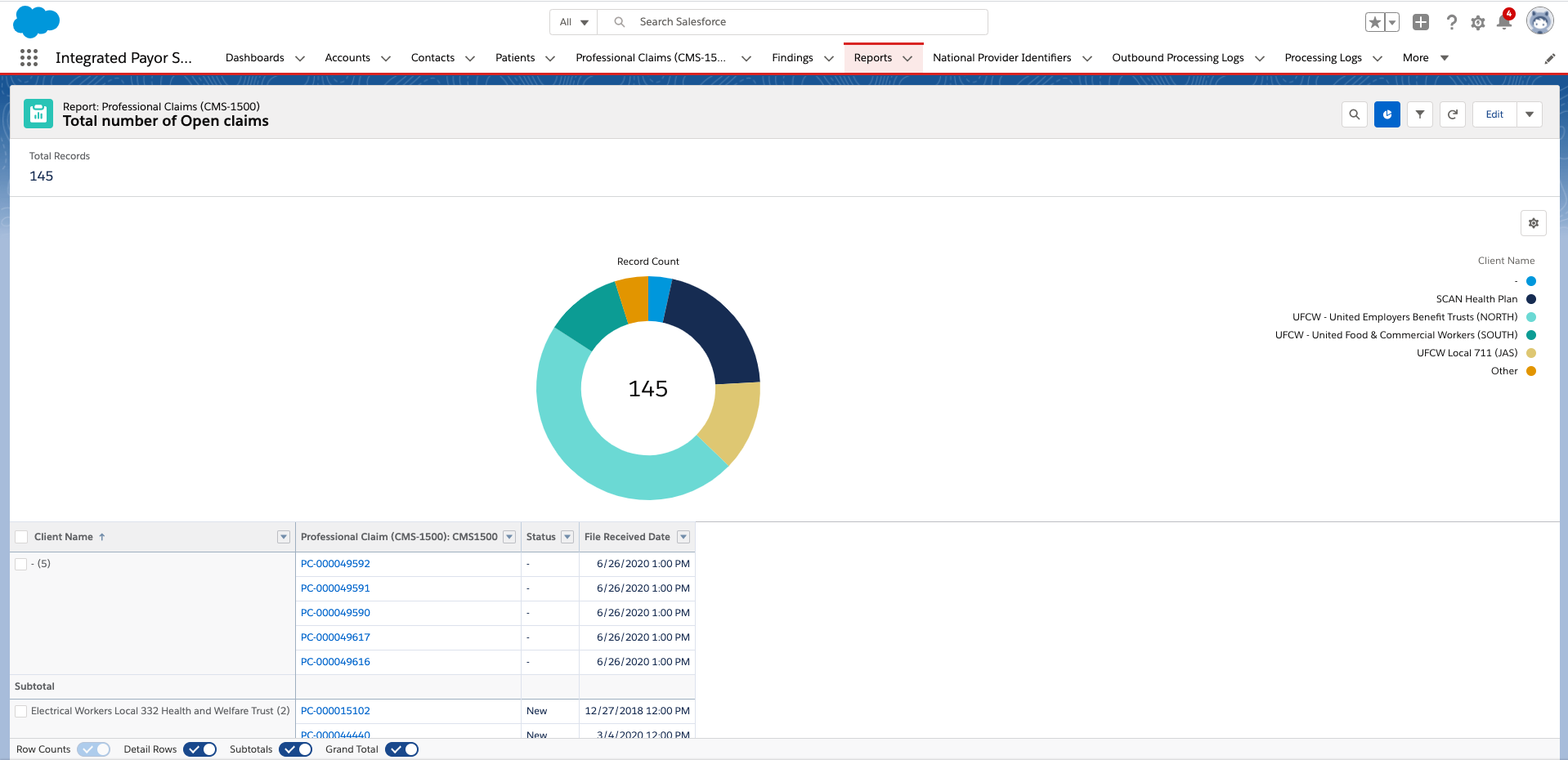Viewport: 1568px width, 760px height.
Task: Open the Dashboards tab
Action: tap(255, 58)
